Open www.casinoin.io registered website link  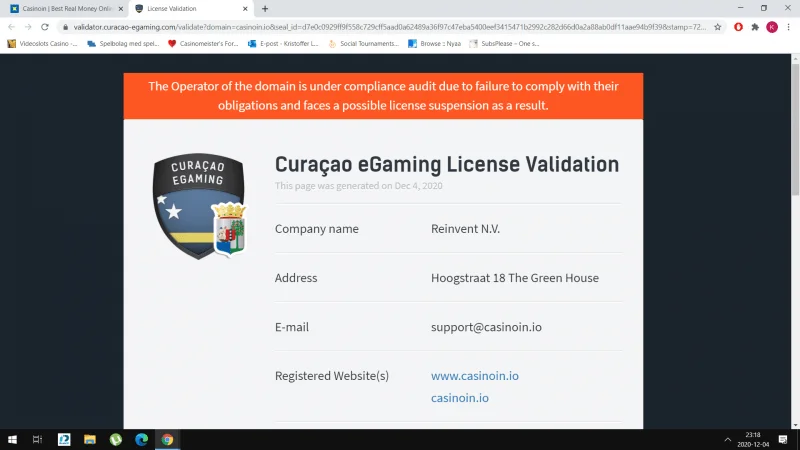474,376
